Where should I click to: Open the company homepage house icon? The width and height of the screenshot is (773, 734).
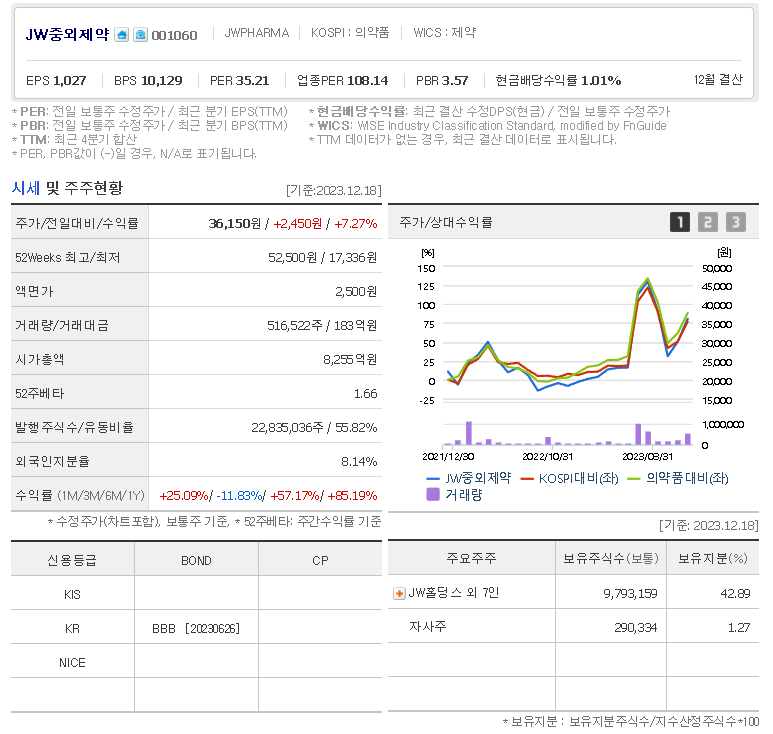(x=121, y=35)
